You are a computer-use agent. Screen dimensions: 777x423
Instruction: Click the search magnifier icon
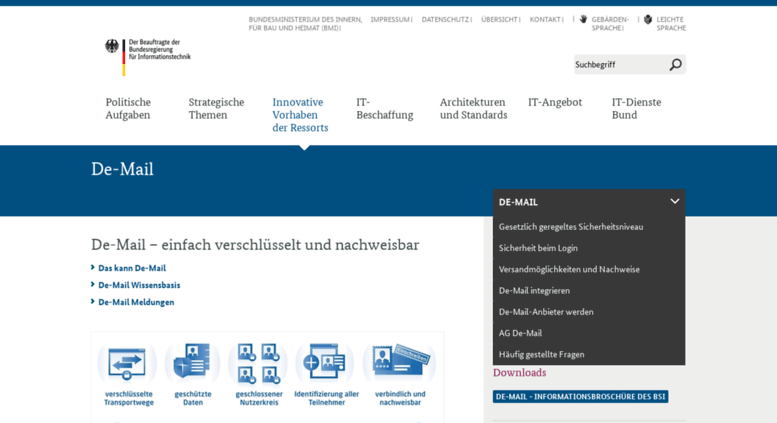(x=675, y=64)
